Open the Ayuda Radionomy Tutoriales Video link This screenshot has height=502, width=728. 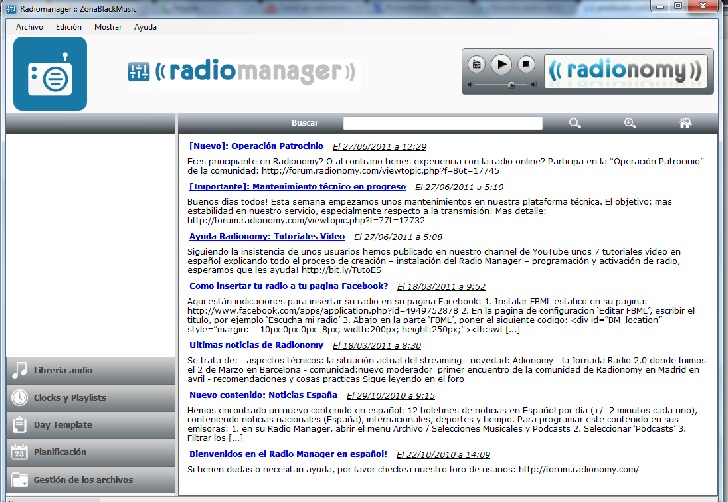pos(267,236)
